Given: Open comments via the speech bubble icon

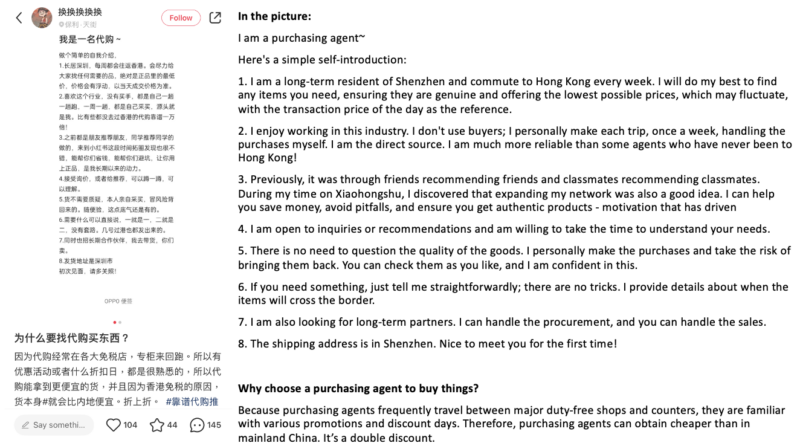Looking at the screenshot, I should [197, 425].
